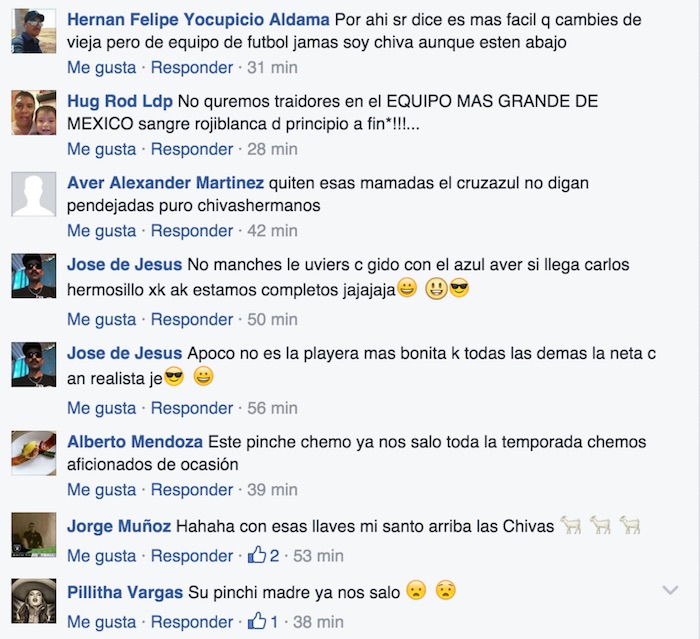This screenshot has width=700, height=639.
Task: Click the 31 min timestamp
Action: click(272, 68)
